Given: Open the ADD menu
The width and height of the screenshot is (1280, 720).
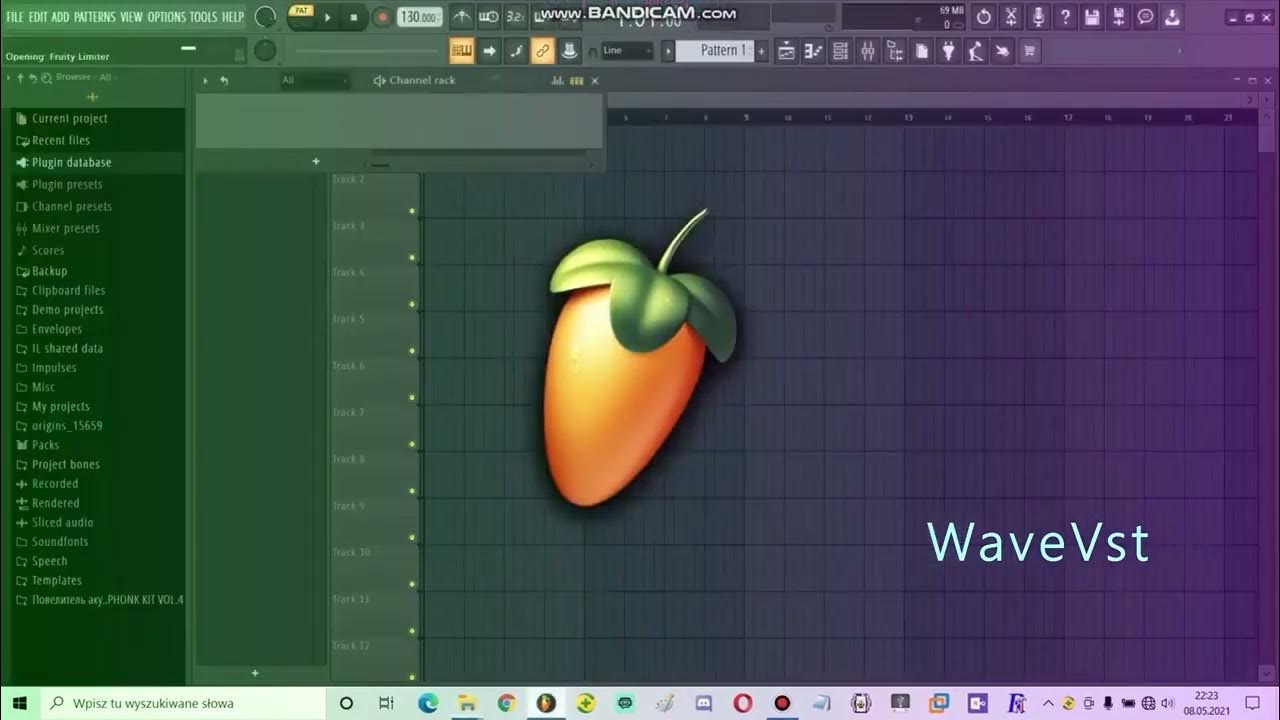Looking at the screenshot, I should pos(61,17).
